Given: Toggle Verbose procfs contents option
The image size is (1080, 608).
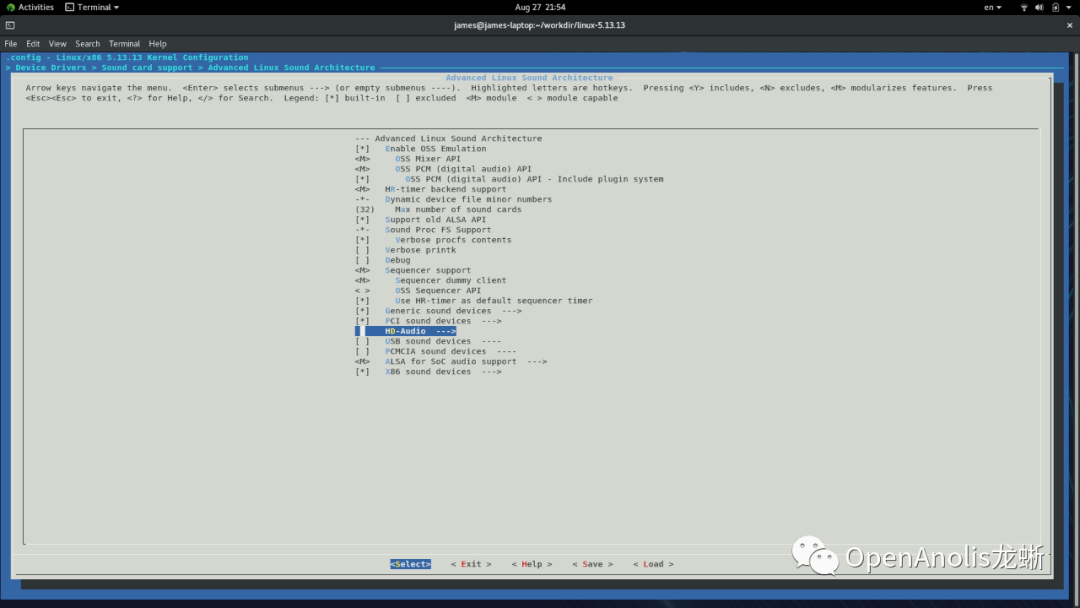Looking at the screenshot, I should (x=433, y=240).
